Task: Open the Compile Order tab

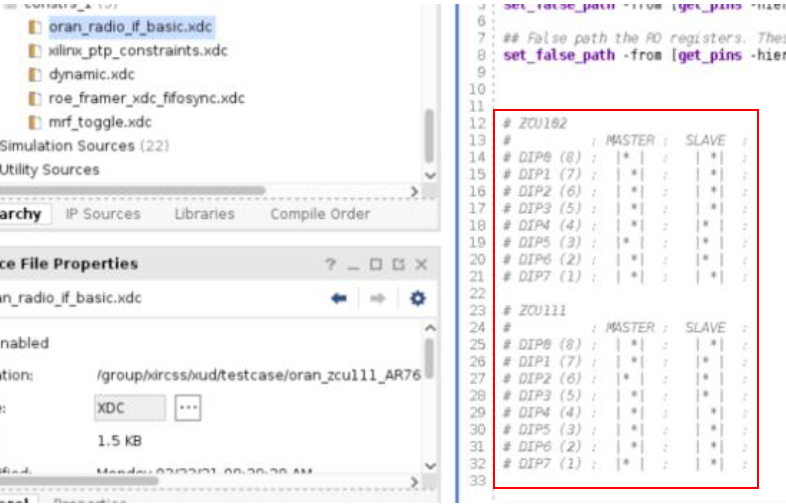Action: tap(319, 214)
